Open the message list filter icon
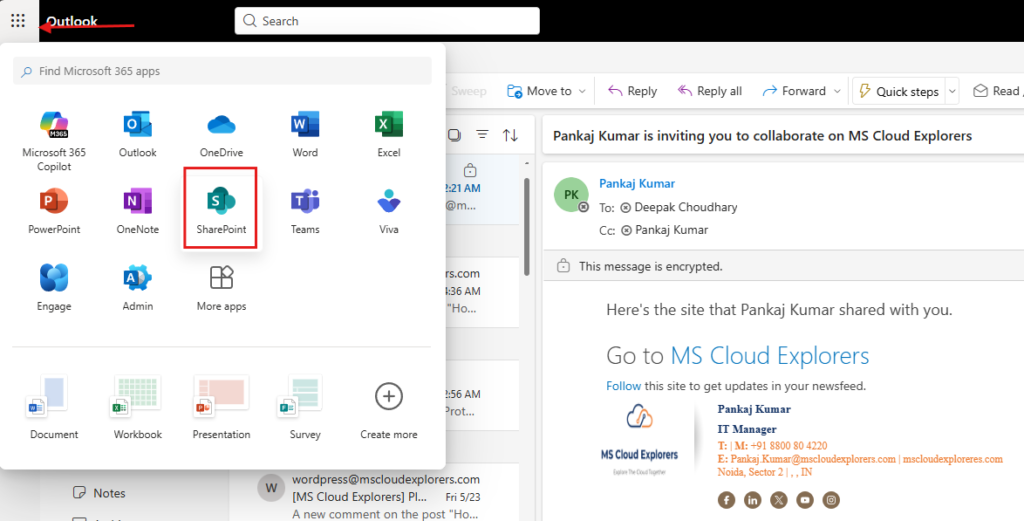The height and width of the screenshot is (521, 1024). pyautogui.click(x=483, y=134)
